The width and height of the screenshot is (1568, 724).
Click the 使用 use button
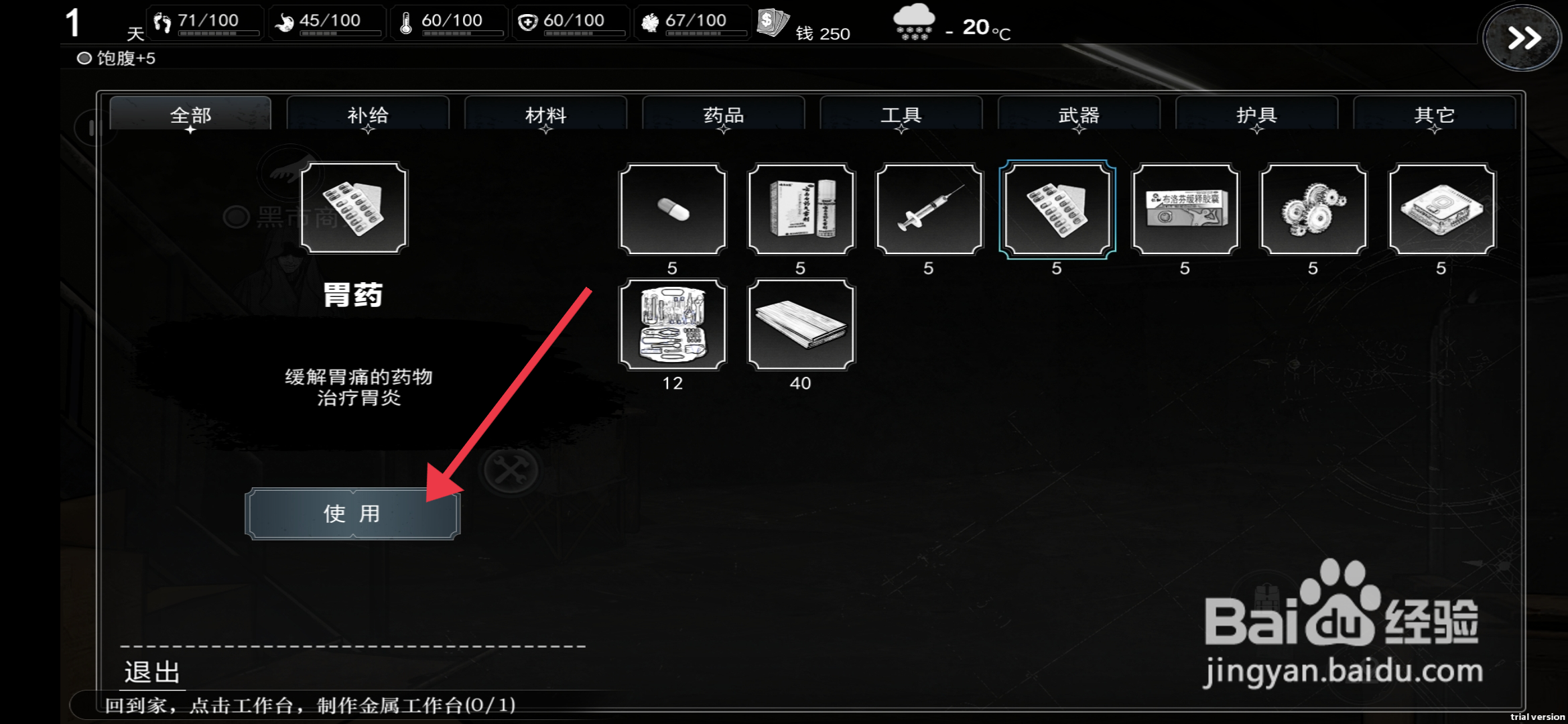(352, 514)
